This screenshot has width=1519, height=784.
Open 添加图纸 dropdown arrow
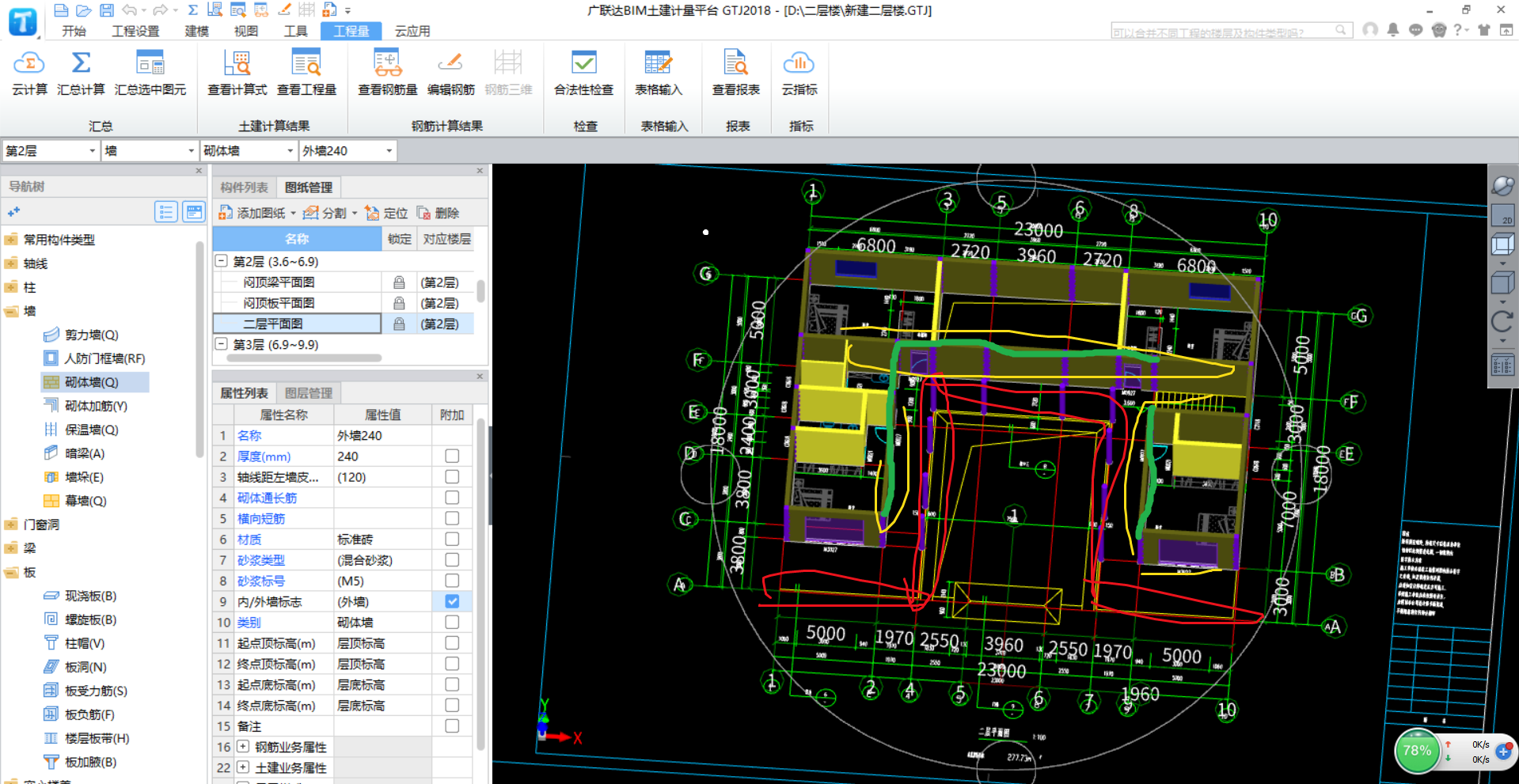tap(293, 214)
